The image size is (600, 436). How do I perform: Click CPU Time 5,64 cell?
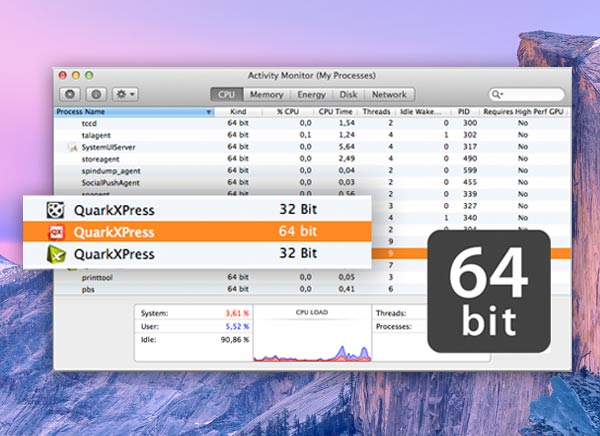coord(346,147)
